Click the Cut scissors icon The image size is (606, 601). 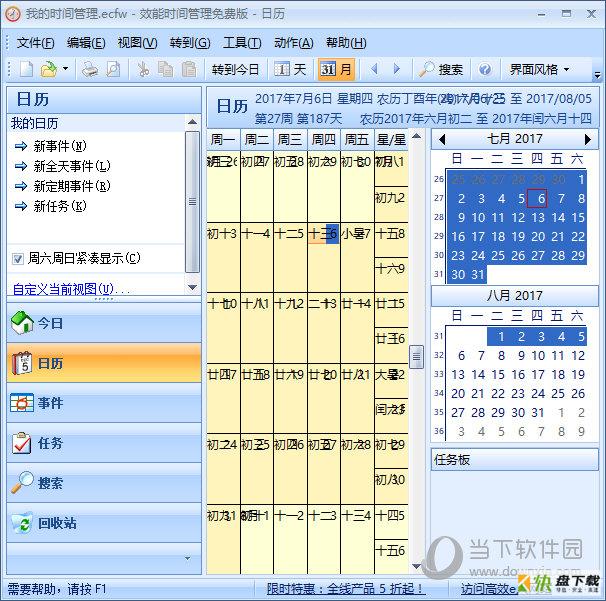(143, 70)
